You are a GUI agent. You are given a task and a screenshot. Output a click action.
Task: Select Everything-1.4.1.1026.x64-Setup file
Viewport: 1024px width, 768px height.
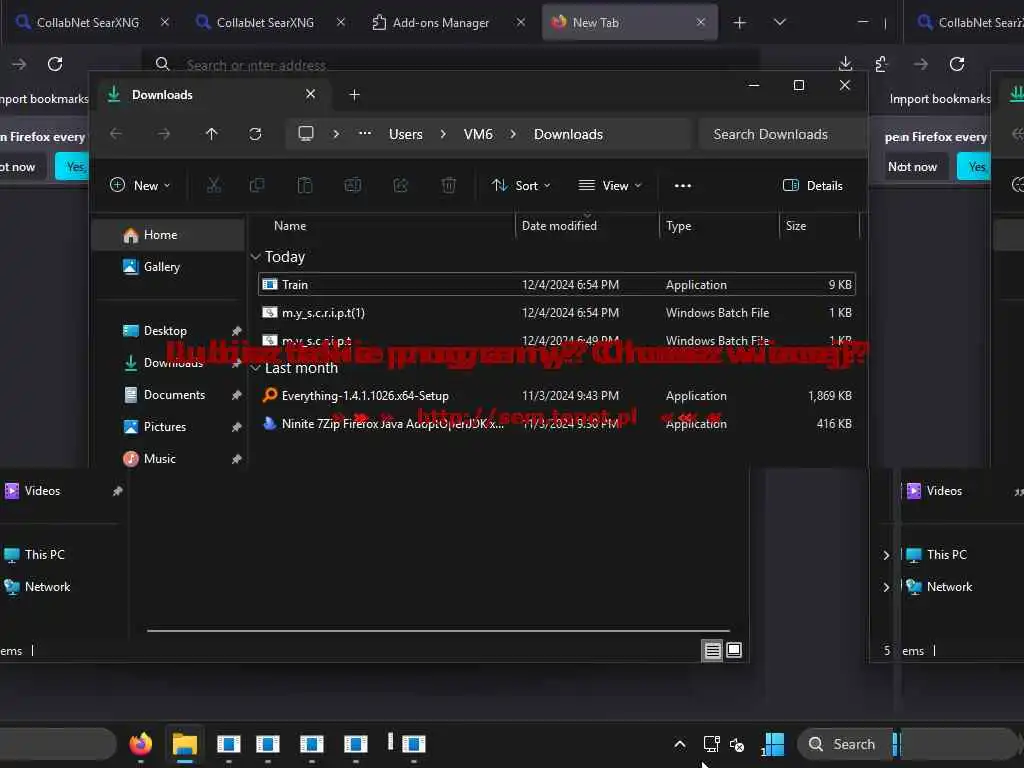coord(556,395)
